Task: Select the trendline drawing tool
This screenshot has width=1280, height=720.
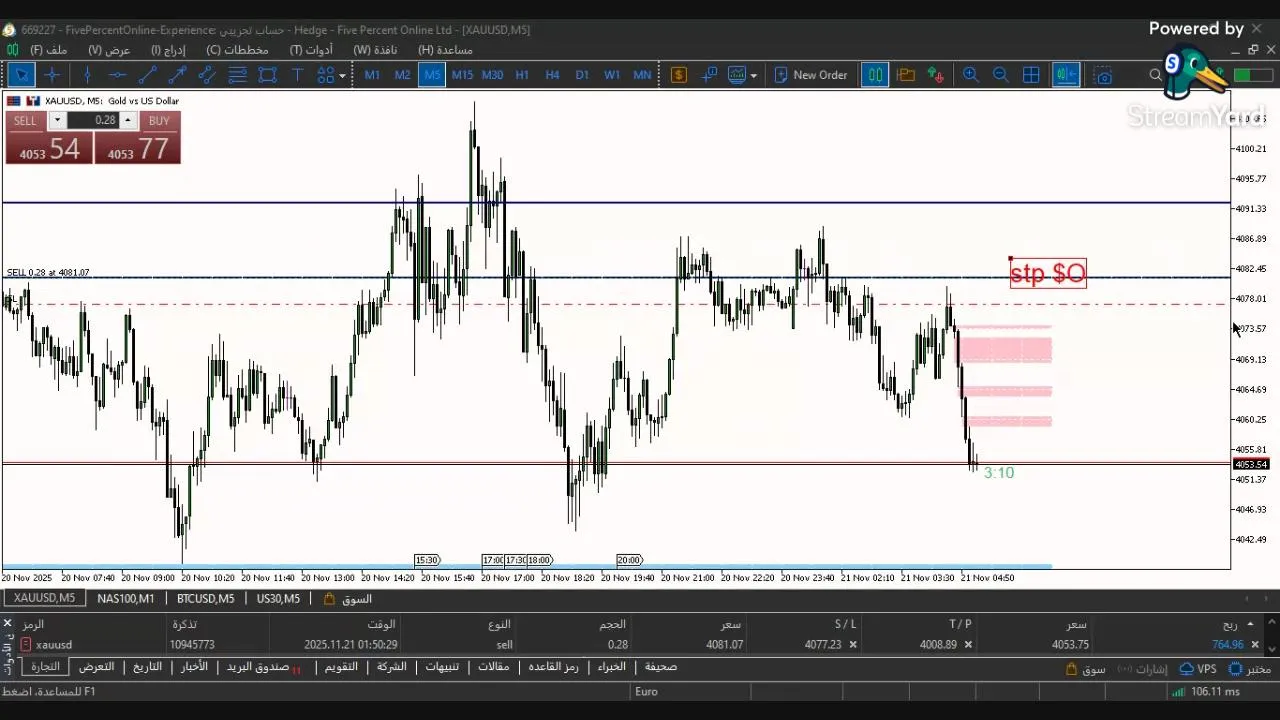Action: pos(147,75)
